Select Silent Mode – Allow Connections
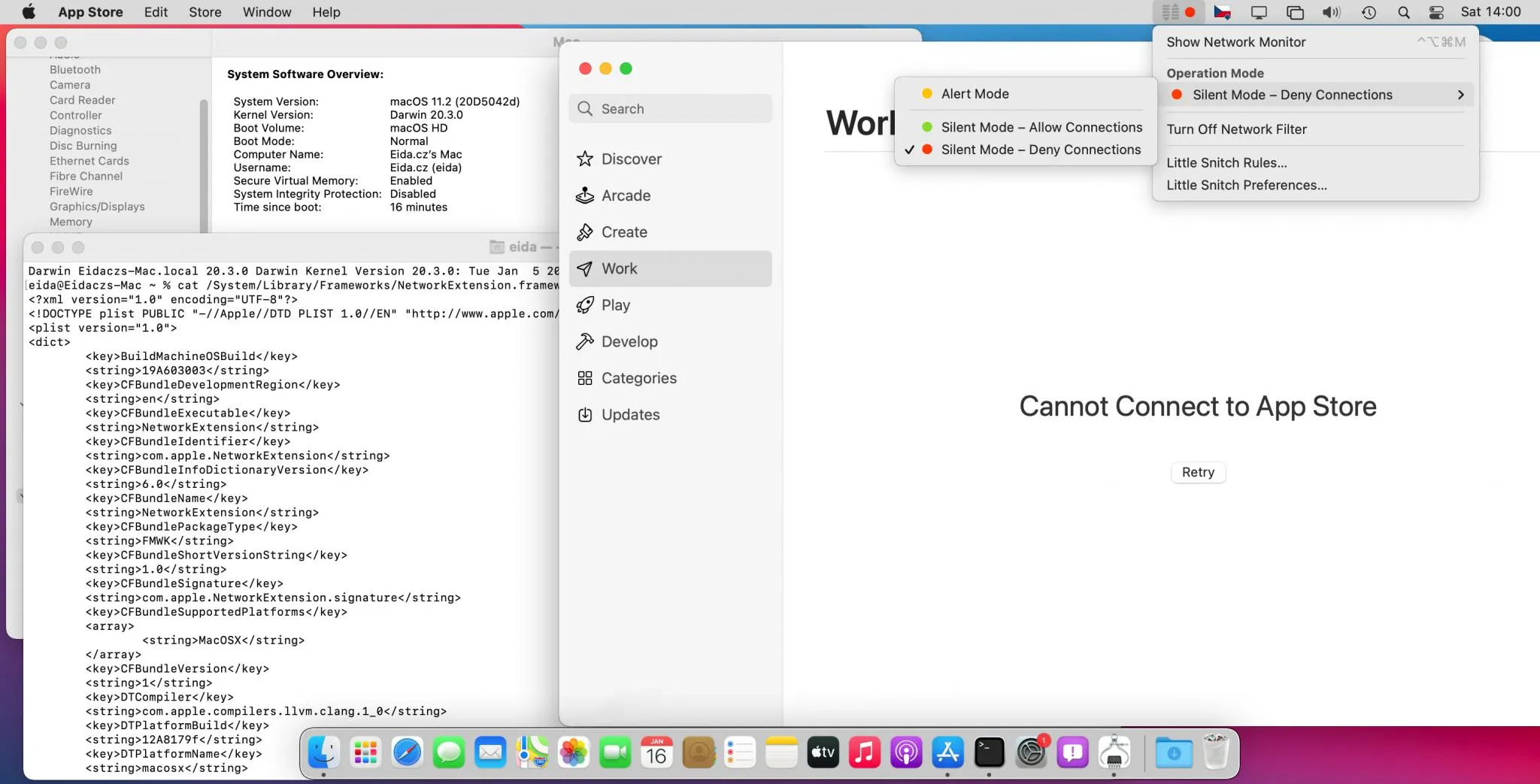1540x784 pixels. point(1026,127)
